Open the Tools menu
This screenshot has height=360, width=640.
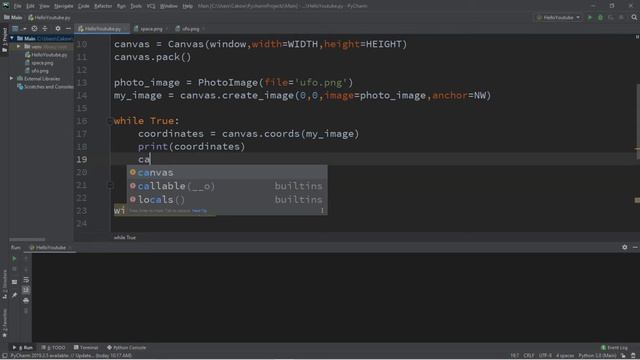click(136, 6)
